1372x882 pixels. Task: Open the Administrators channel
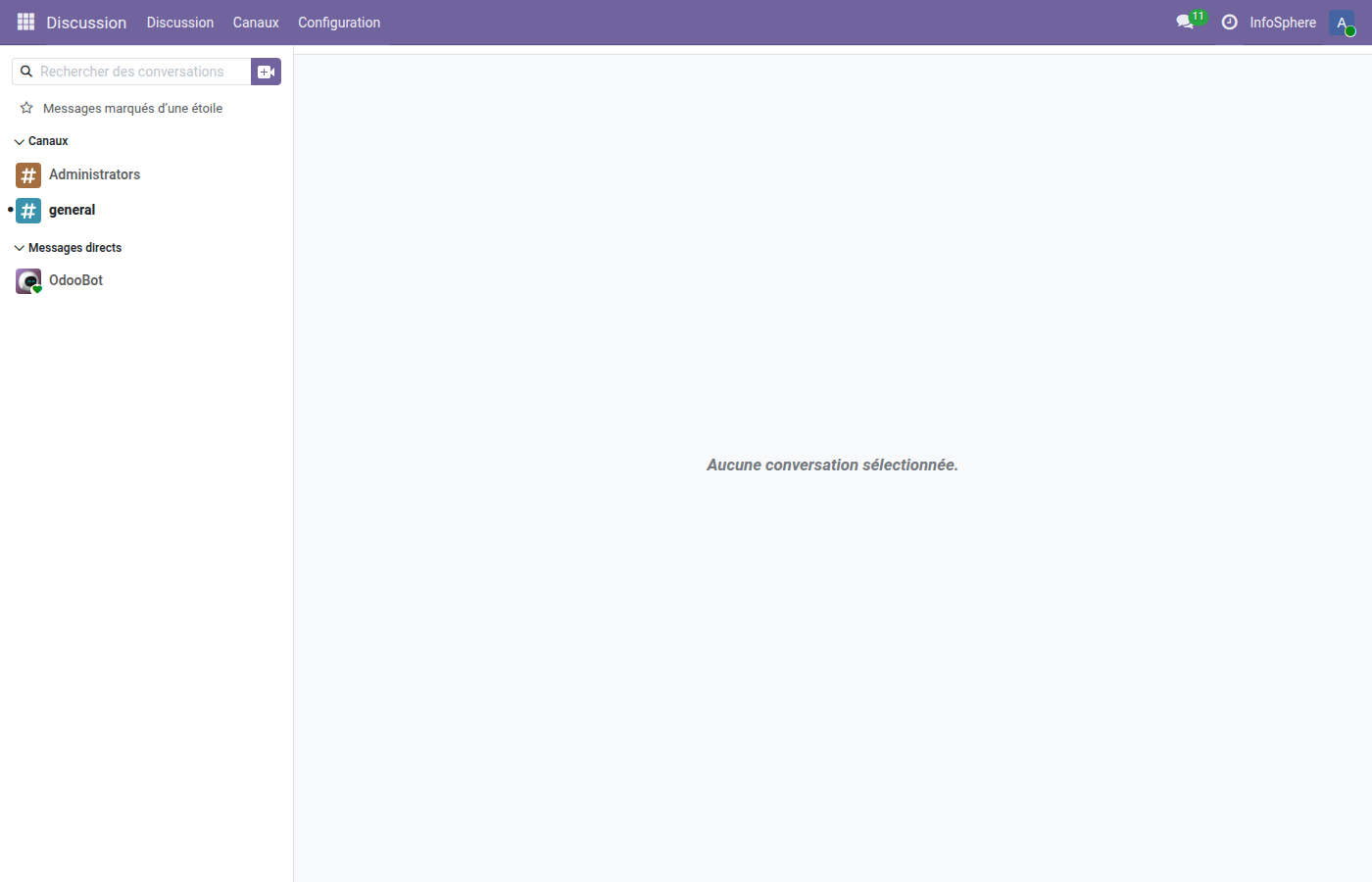(94, 174)
